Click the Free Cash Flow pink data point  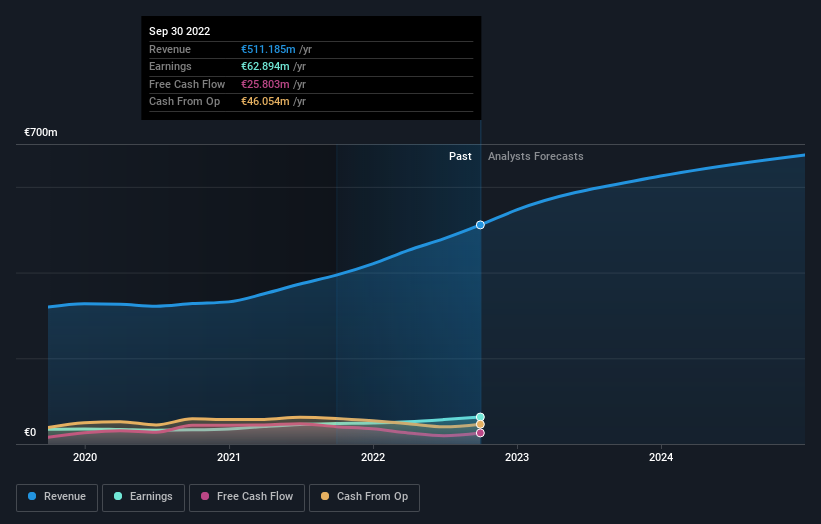click(x=480, y=433)
